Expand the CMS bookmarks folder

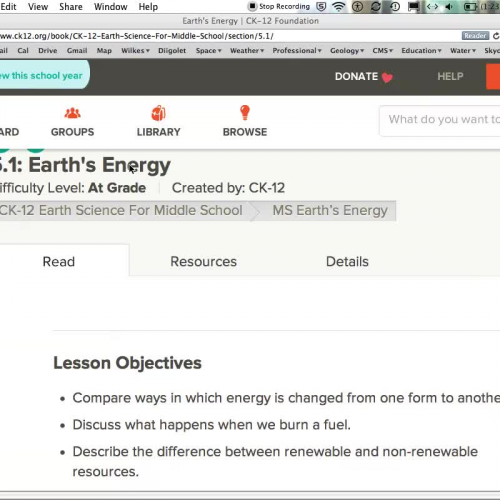tap(383, 51)
